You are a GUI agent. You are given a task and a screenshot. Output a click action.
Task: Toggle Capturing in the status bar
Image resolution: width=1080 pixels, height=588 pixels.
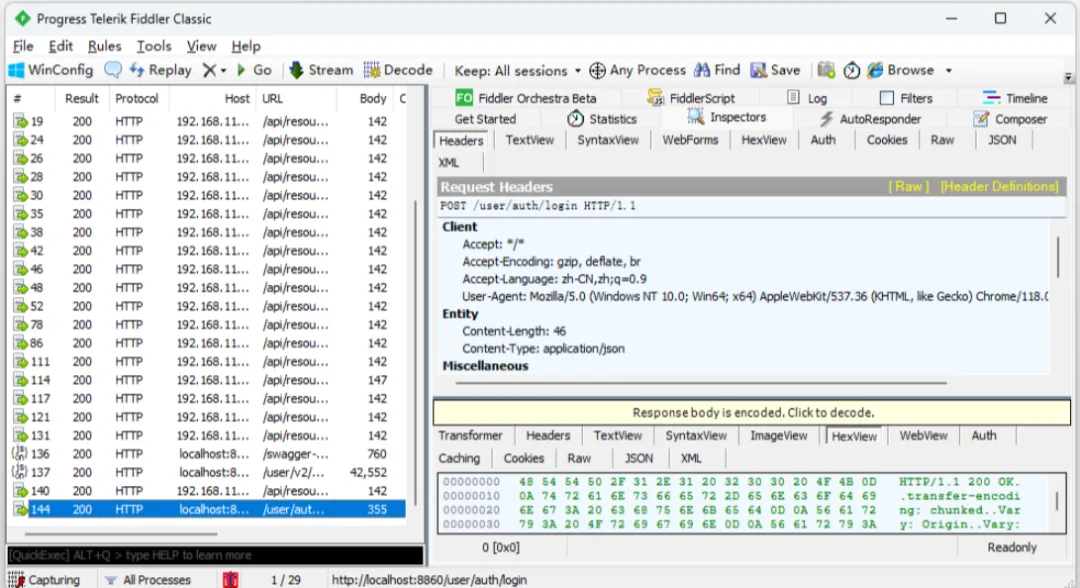pyautogui.click(x=44, y=580)
